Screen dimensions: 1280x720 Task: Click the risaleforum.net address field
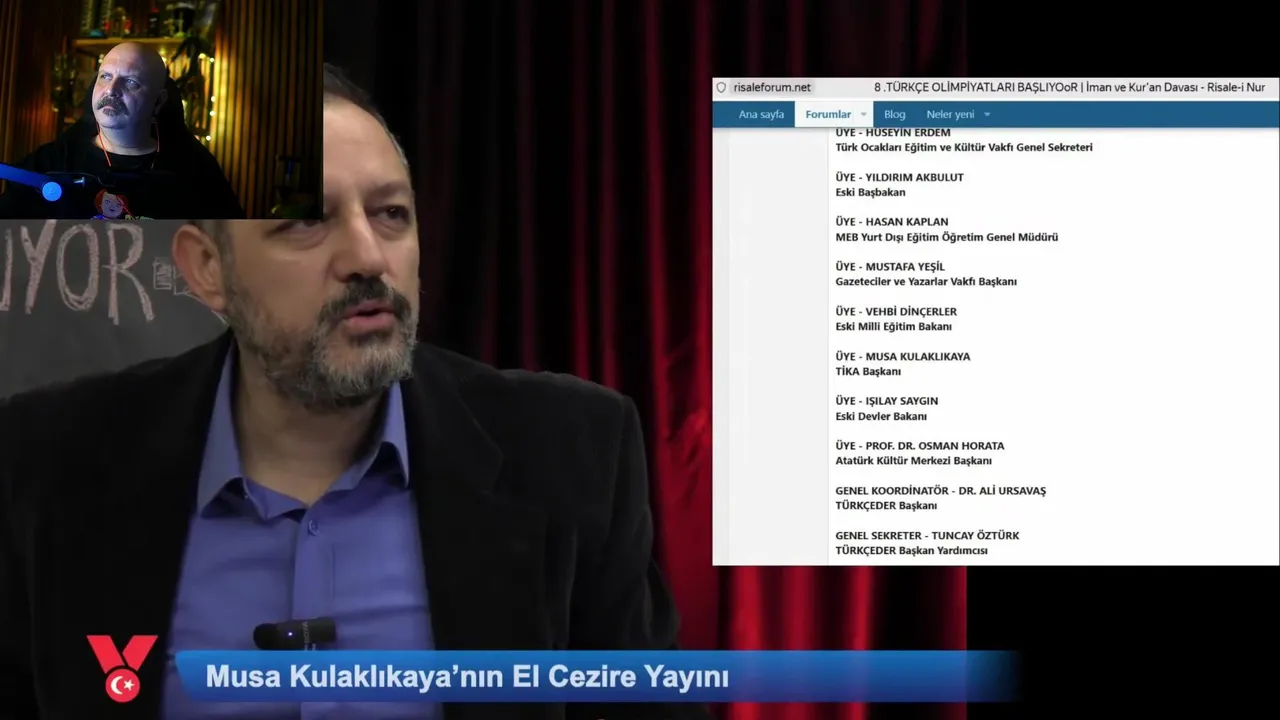tap(772, 87)
